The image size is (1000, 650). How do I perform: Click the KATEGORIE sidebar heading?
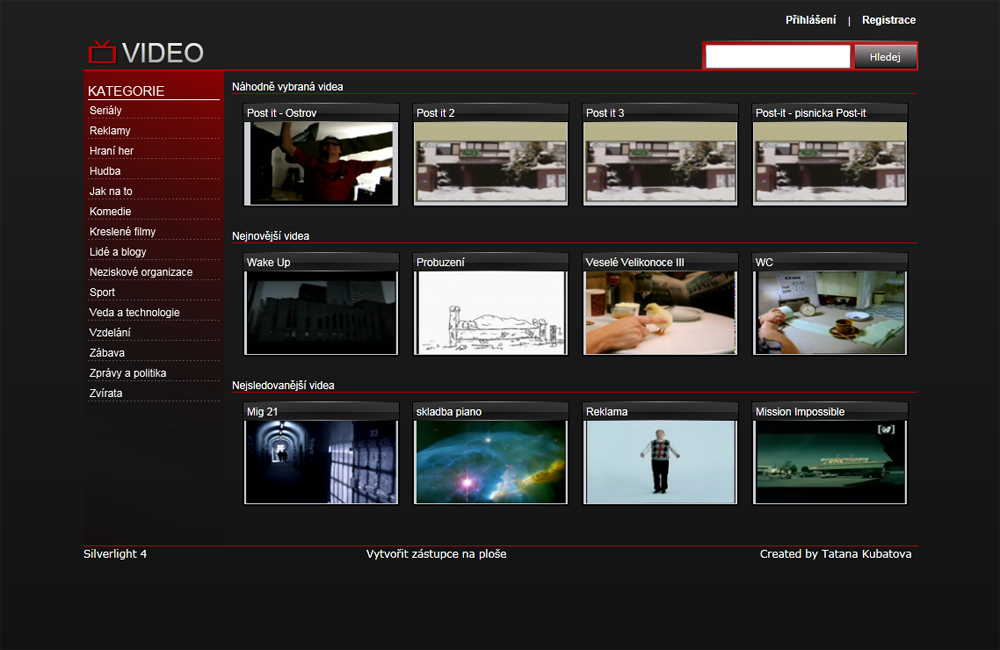[126, 91]
